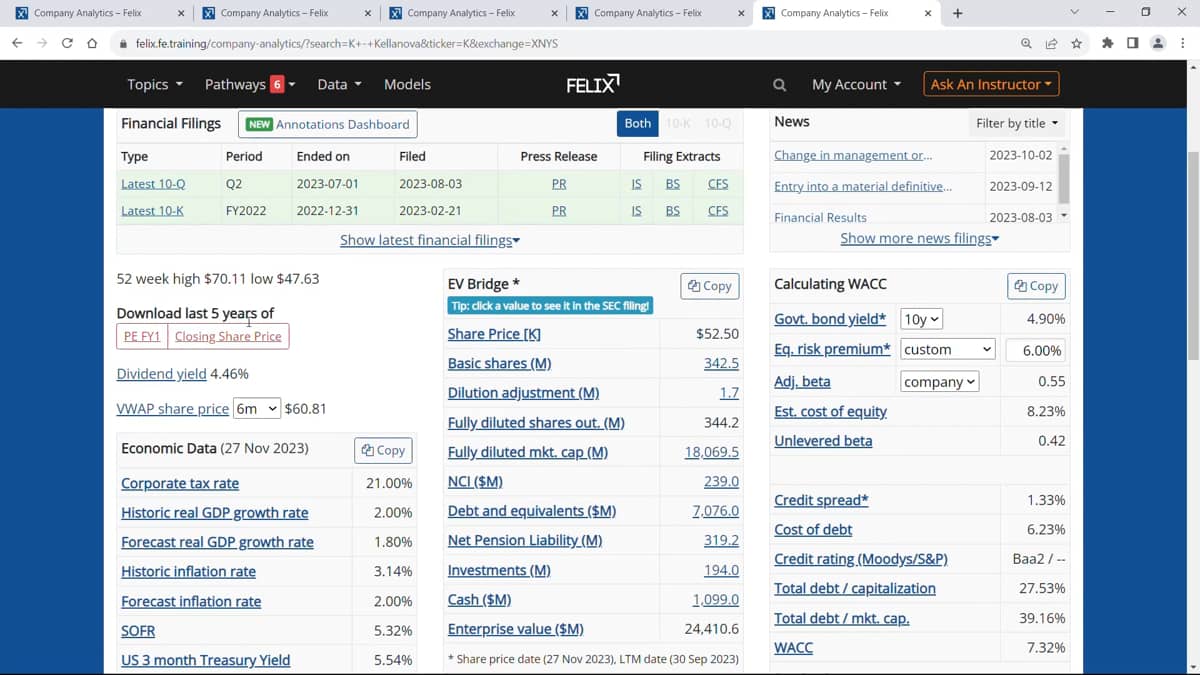The height and width of the screenshot is (675, 1200).
Task: Select the Both filings toggle
Action: pyautogui.click(x=638, y=123)
